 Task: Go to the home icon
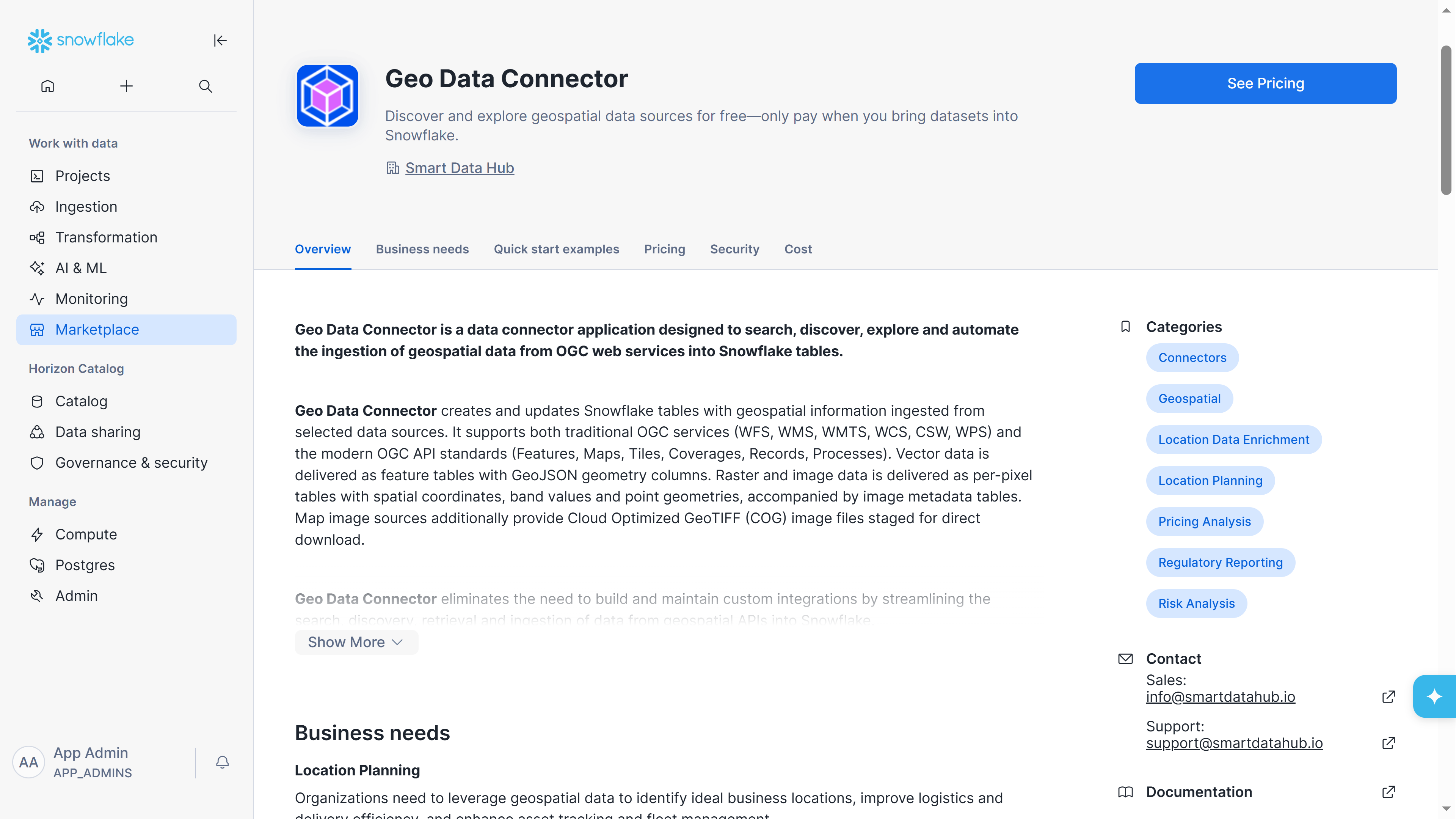click(x=47, y=86)
